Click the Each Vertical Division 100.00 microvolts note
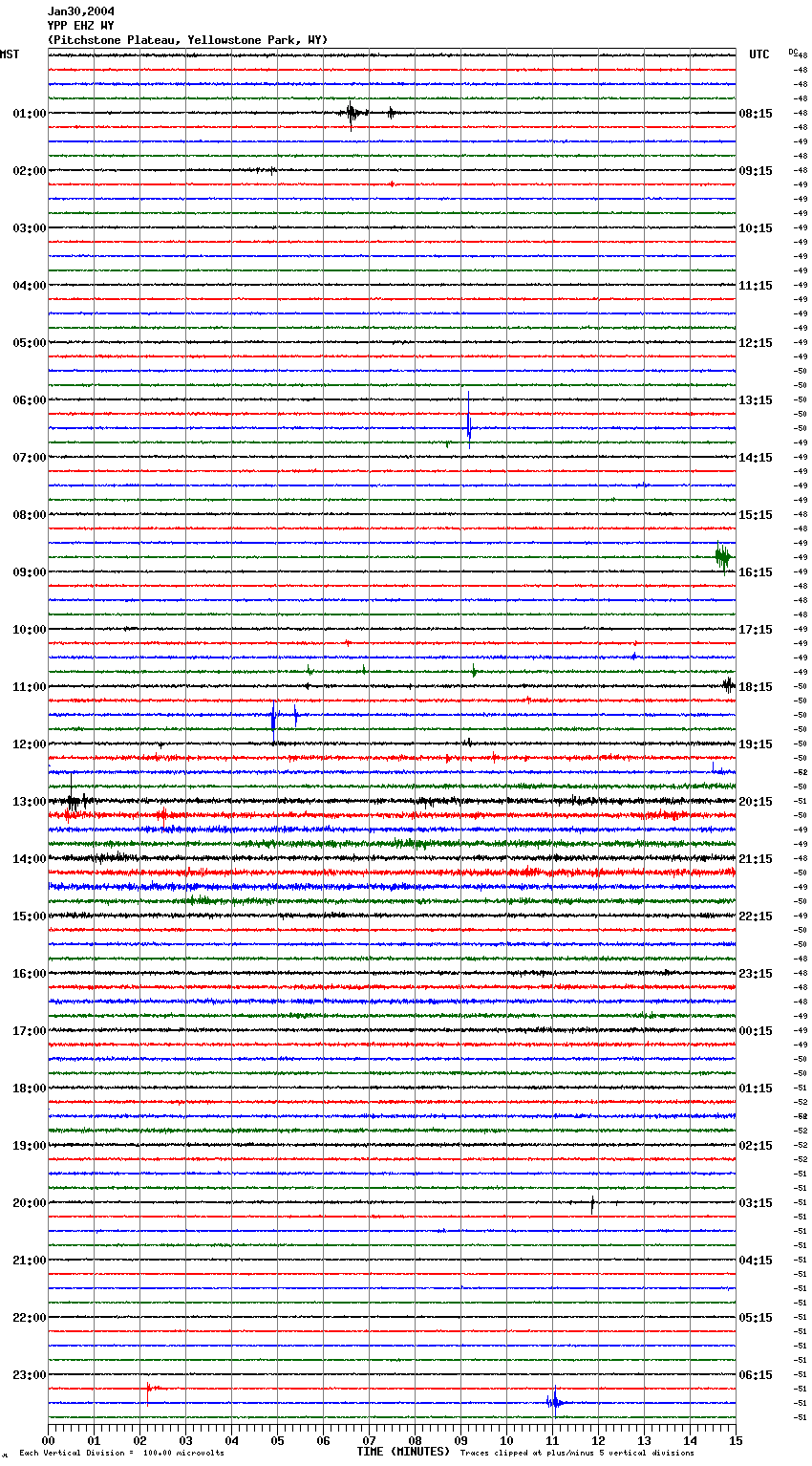 coord(121,1454)
